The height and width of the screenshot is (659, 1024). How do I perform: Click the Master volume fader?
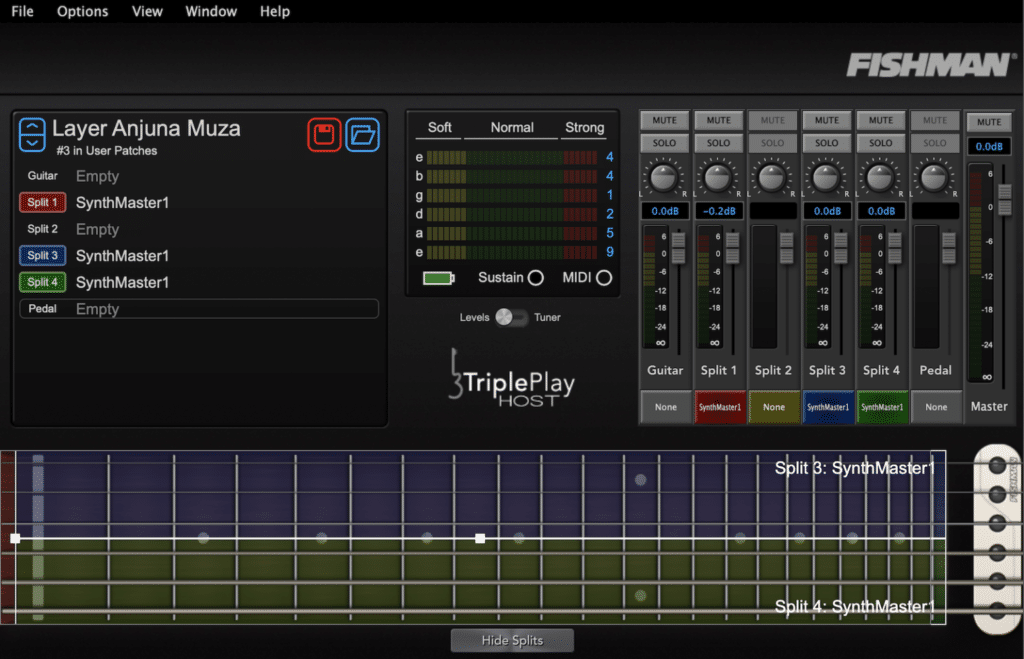pyautogui.click(x=1005, y=200)
